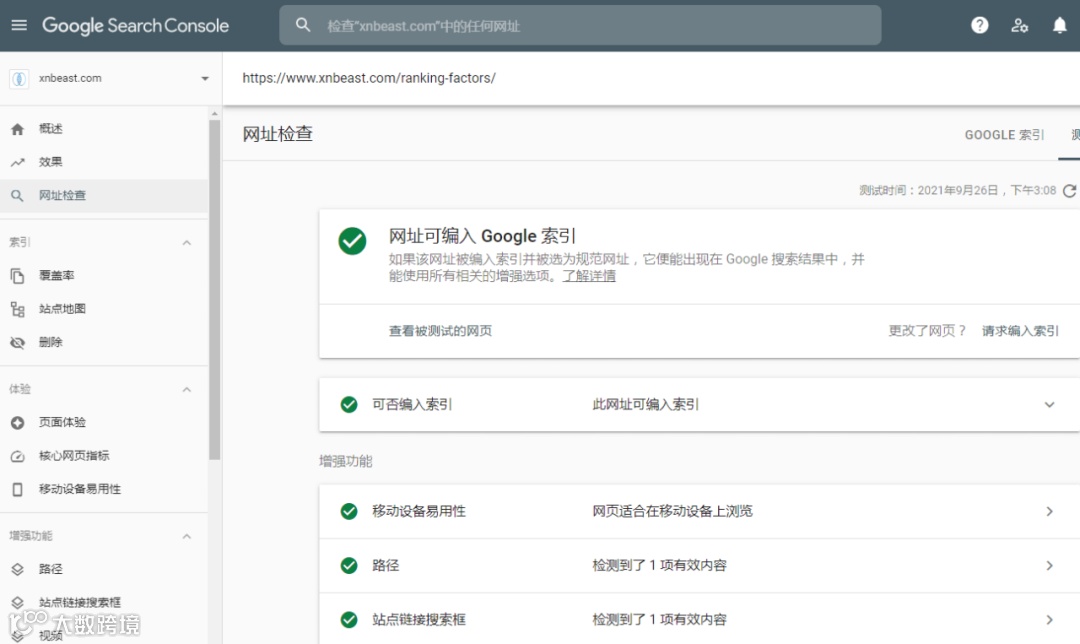Open 路径 details arrow in main panel
This screenshot has height=644, width=1080.
[x=1049, y=565]
